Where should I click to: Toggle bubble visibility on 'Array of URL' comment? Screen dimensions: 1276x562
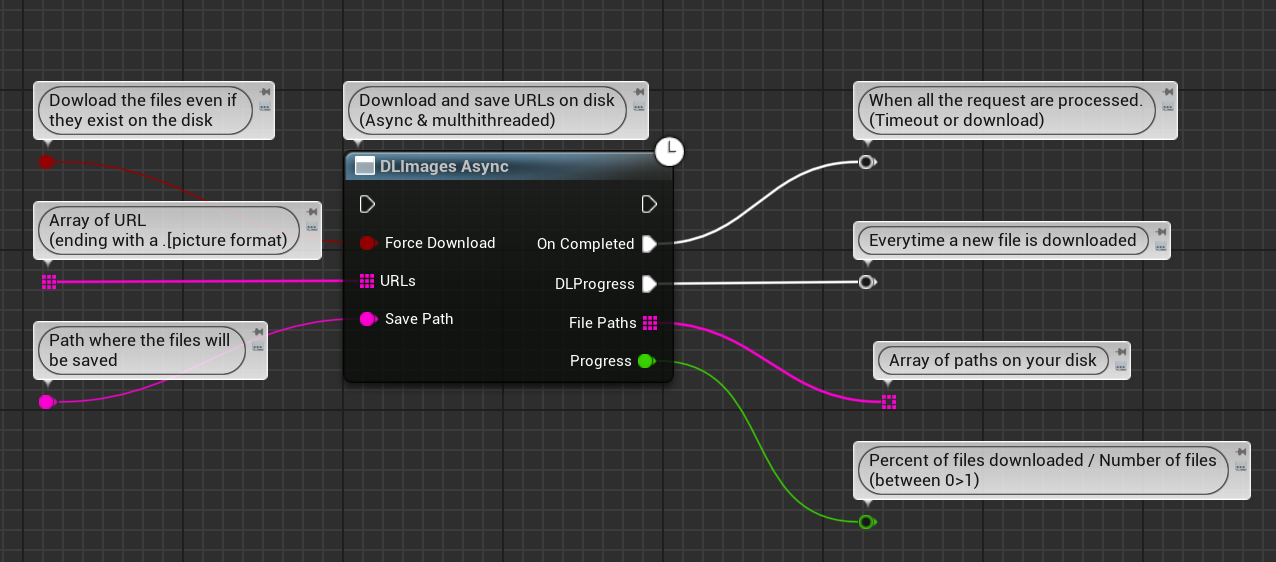[x=312, y=226]
